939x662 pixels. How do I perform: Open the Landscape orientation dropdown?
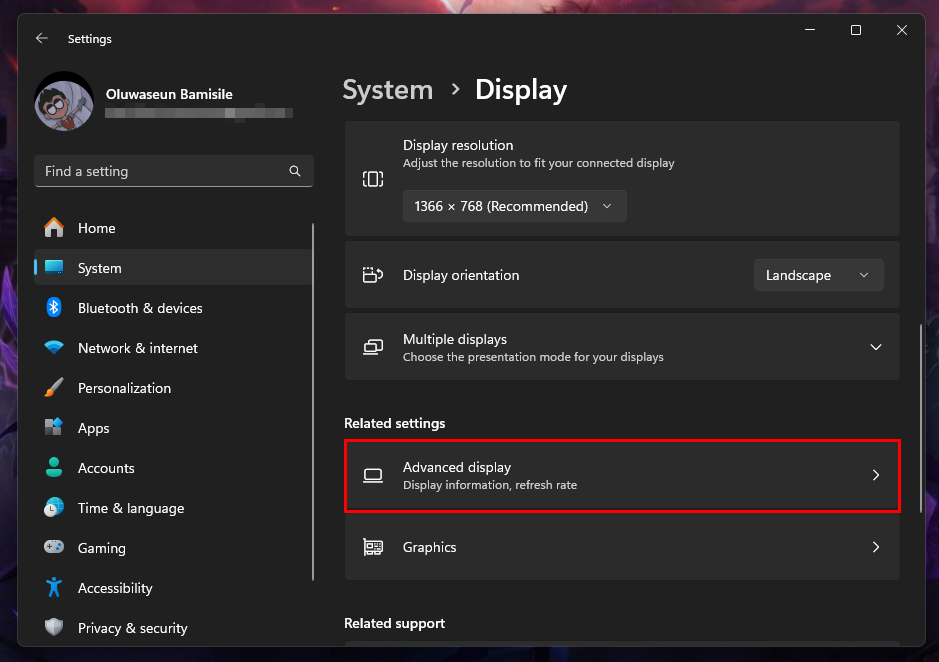[x=817, y=275]
